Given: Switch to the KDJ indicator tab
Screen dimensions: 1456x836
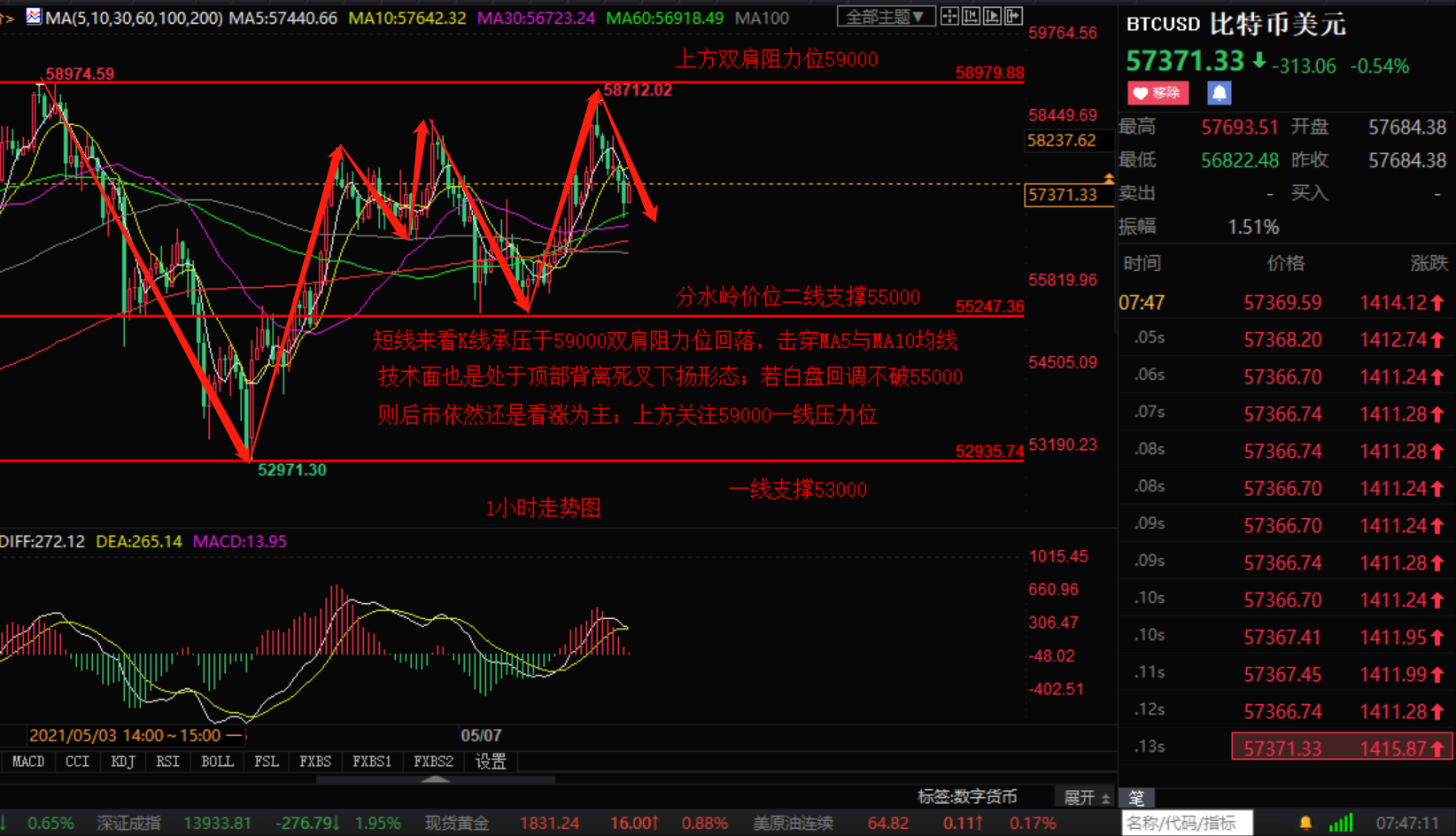Looking at the screenshot, I should pos(123,762).
